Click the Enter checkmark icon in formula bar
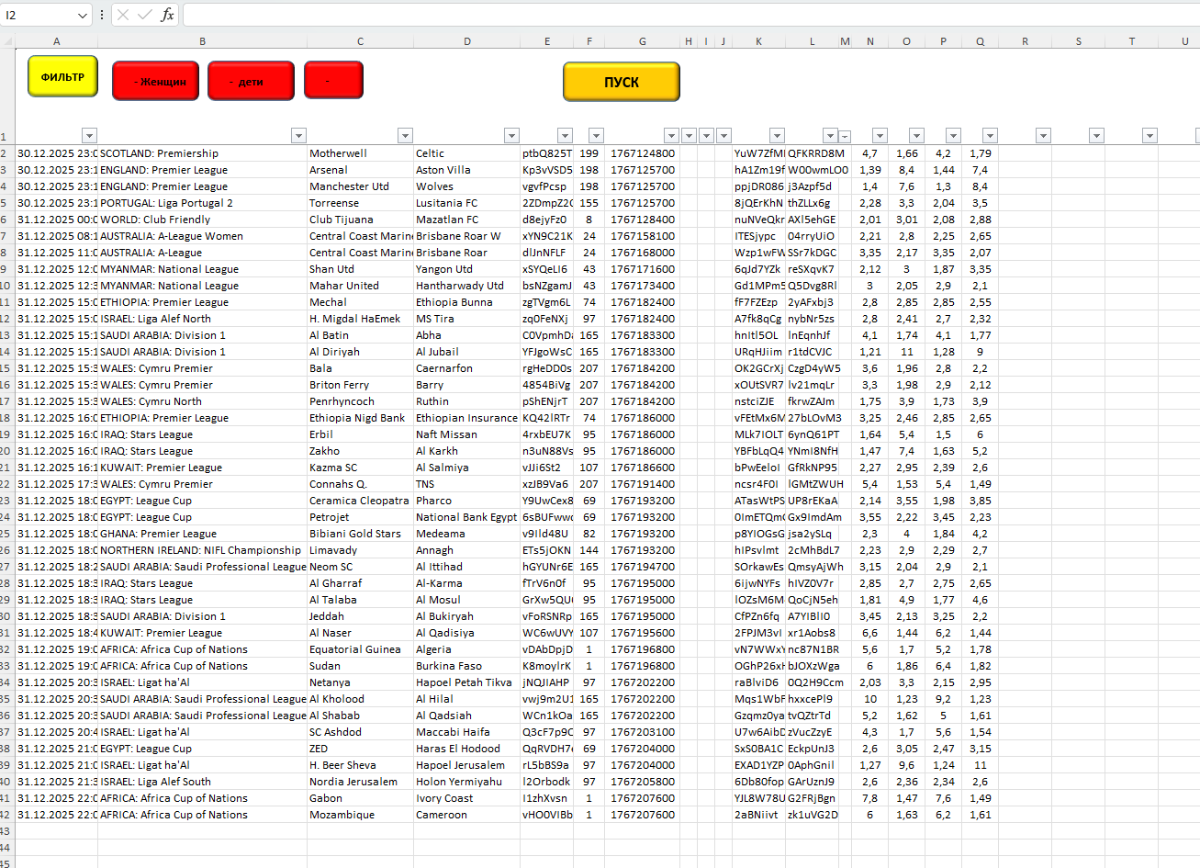1200x868 pixels. coord(144,15)
